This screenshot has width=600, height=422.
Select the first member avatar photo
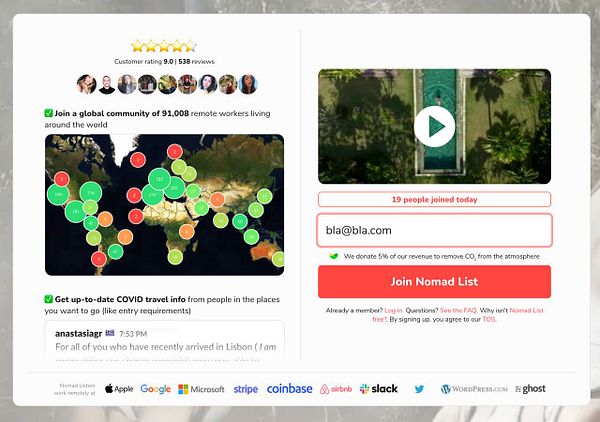coord(86,84)
